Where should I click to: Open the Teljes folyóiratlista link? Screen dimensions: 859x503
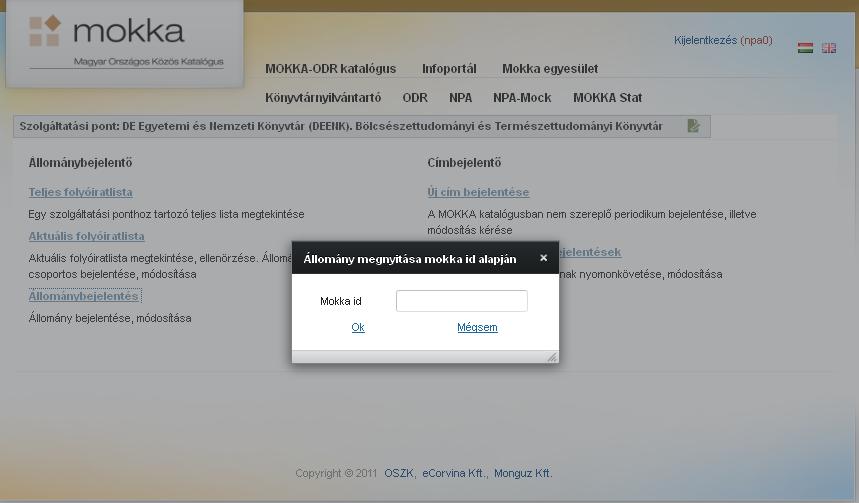click(x=80, y=192)
